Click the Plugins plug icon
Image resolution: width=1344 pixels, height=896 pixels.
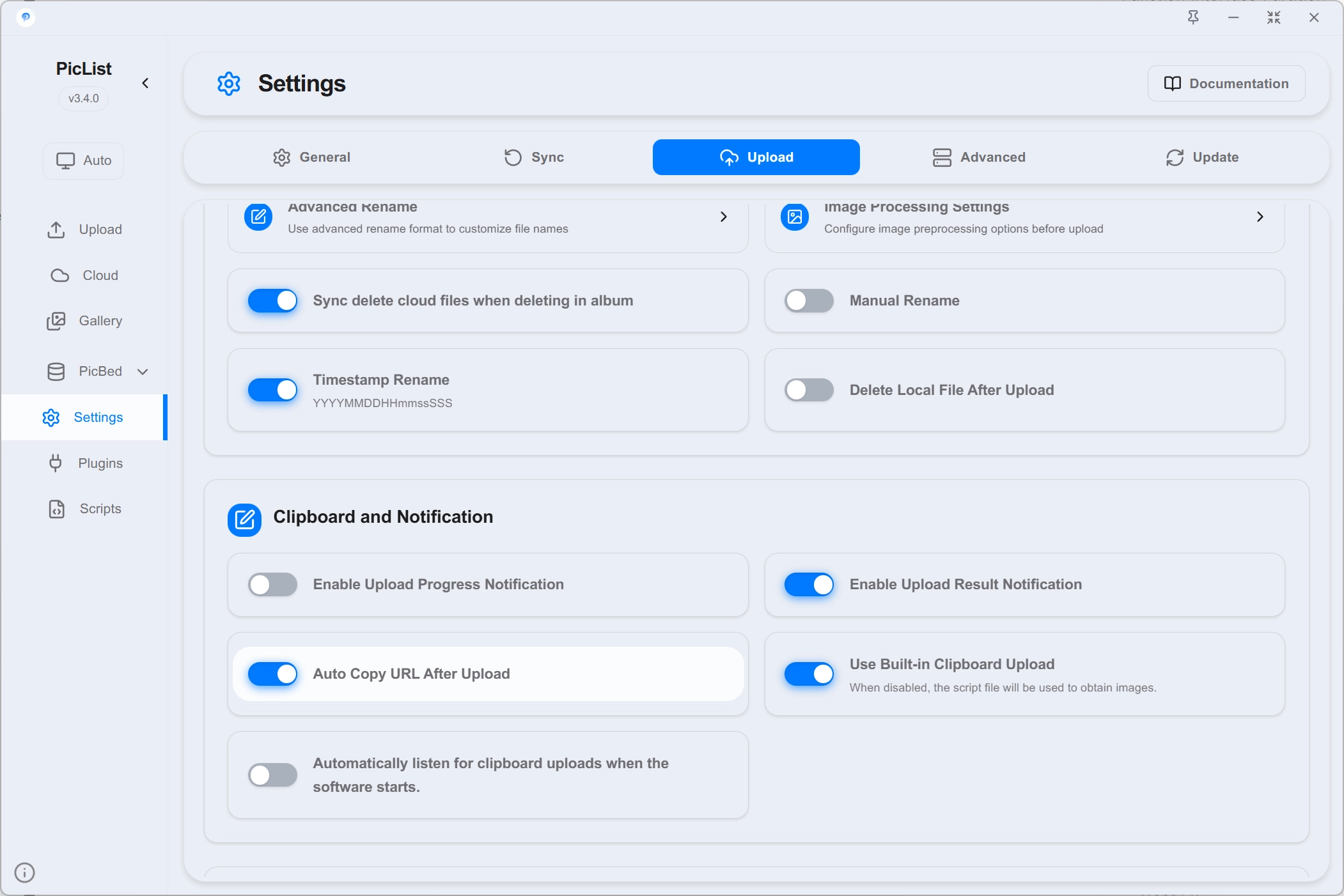(x=56, y=463)
